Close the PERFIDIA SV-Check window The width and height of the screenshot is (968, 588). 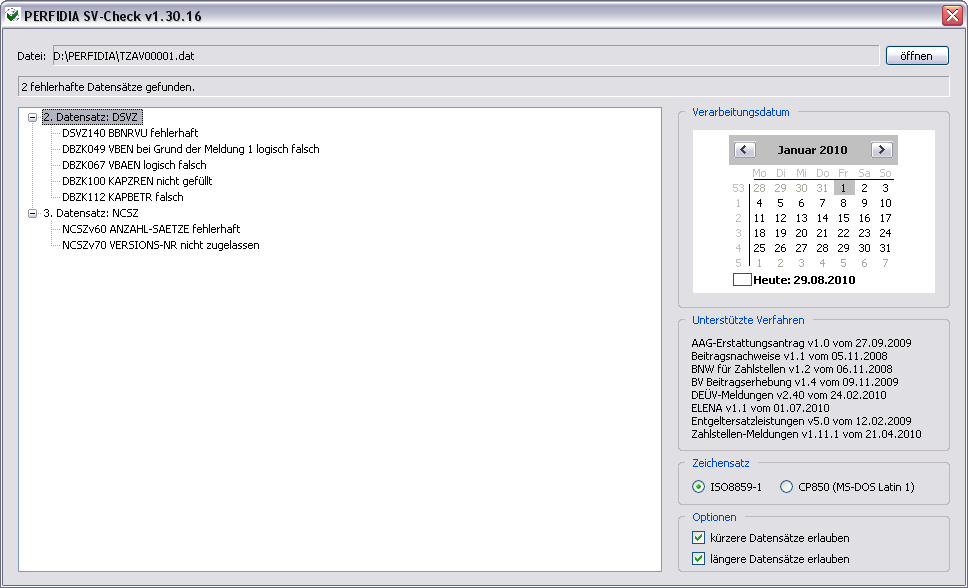[x=953, y=15]
